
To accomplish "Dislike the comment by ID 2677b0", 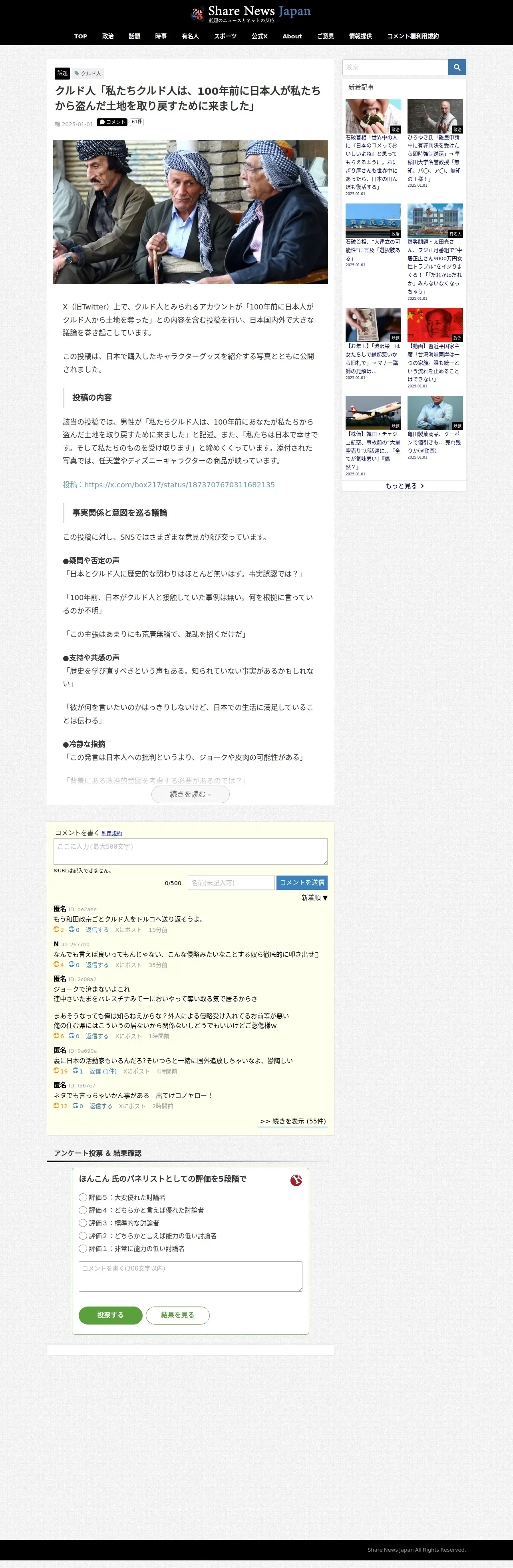I will 71,964.
